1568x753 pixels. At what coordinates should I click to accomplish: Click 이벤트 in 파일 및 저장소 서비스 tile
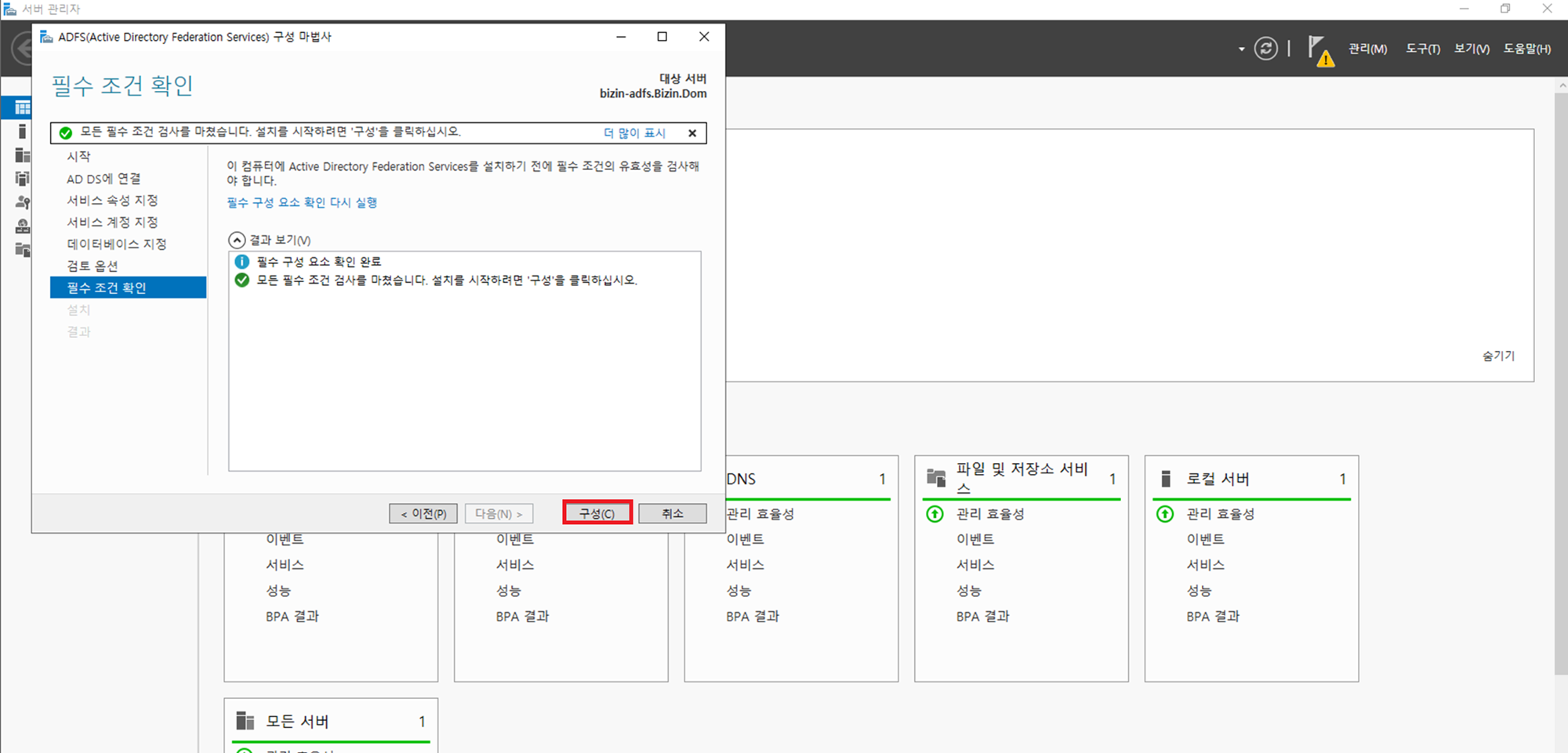[975, 539]
